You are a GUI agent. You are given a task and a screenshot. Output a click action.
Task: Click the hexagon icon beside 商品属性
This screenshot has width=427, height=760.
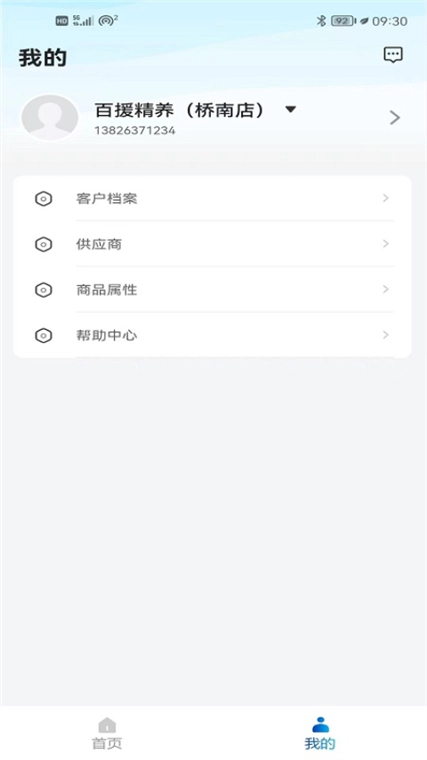(44, 290)
